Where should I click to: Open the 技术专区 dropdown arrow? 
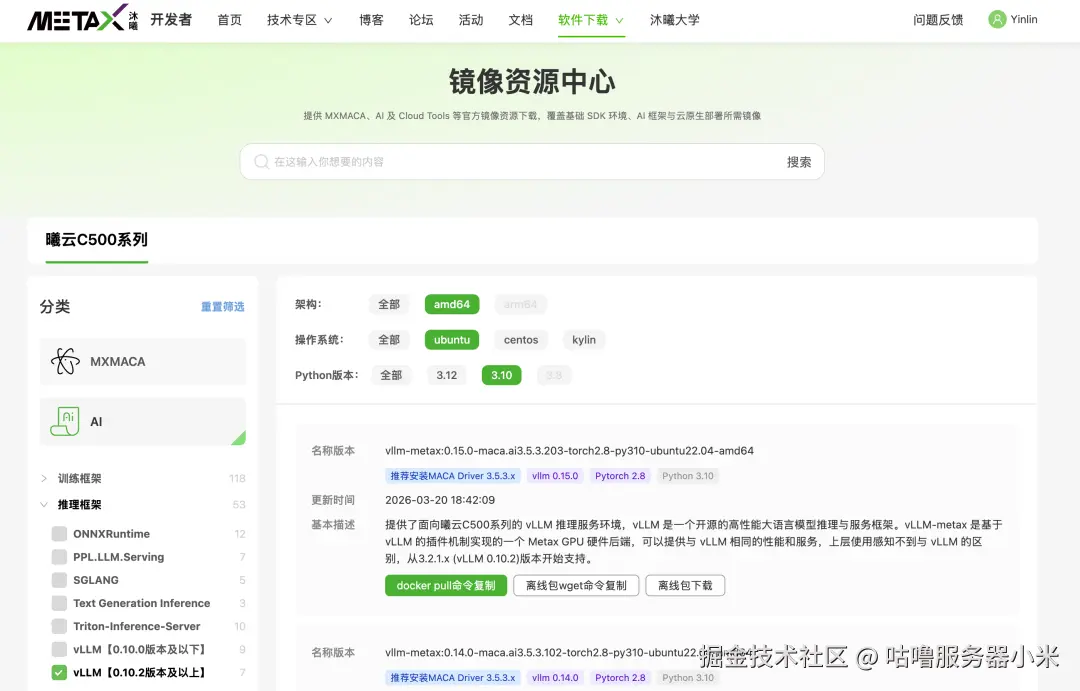tap(328, 21)
